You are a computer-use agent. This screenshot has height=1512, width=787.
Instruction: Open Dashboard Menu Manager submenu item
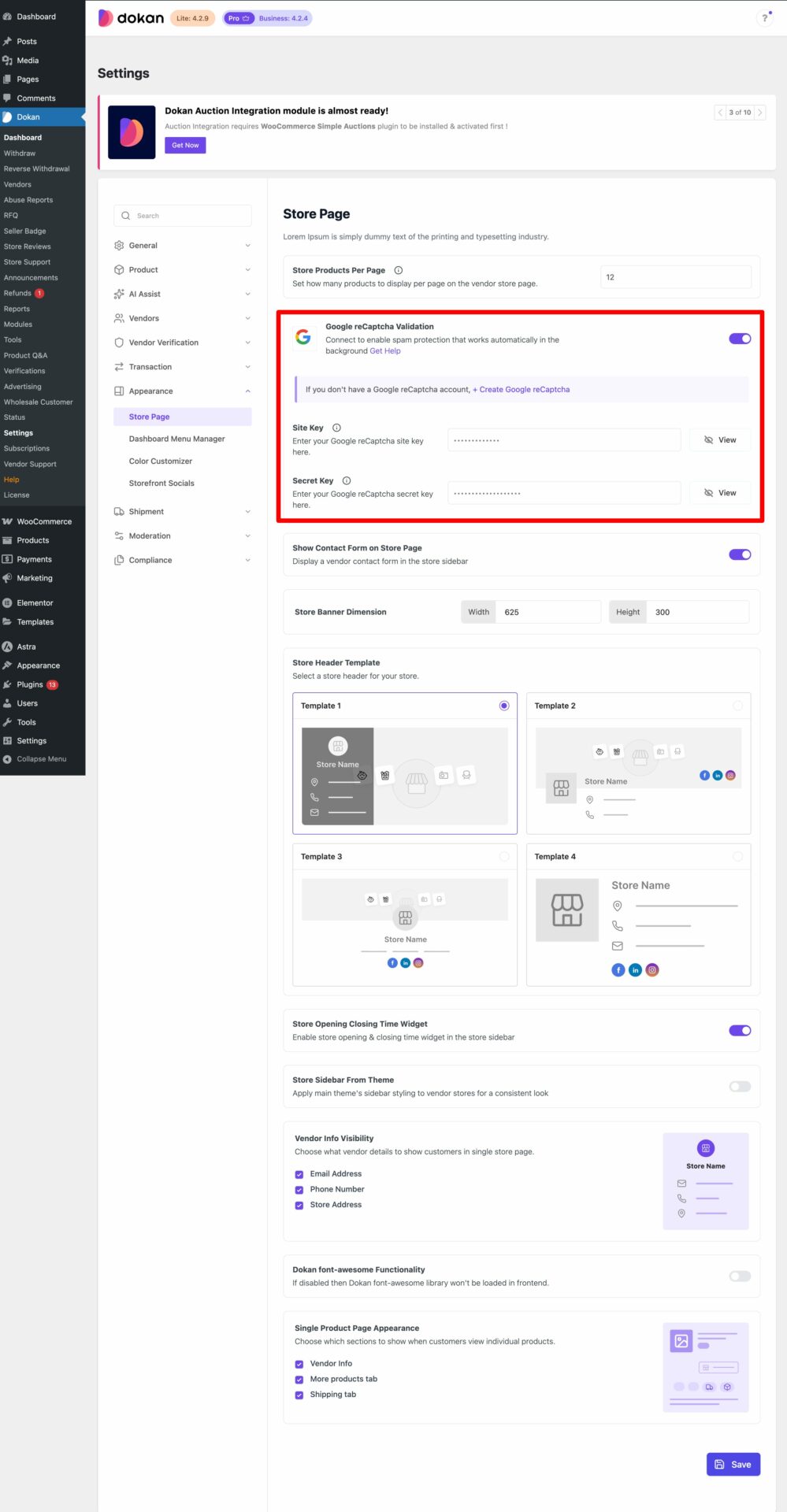tap(177, 439)
